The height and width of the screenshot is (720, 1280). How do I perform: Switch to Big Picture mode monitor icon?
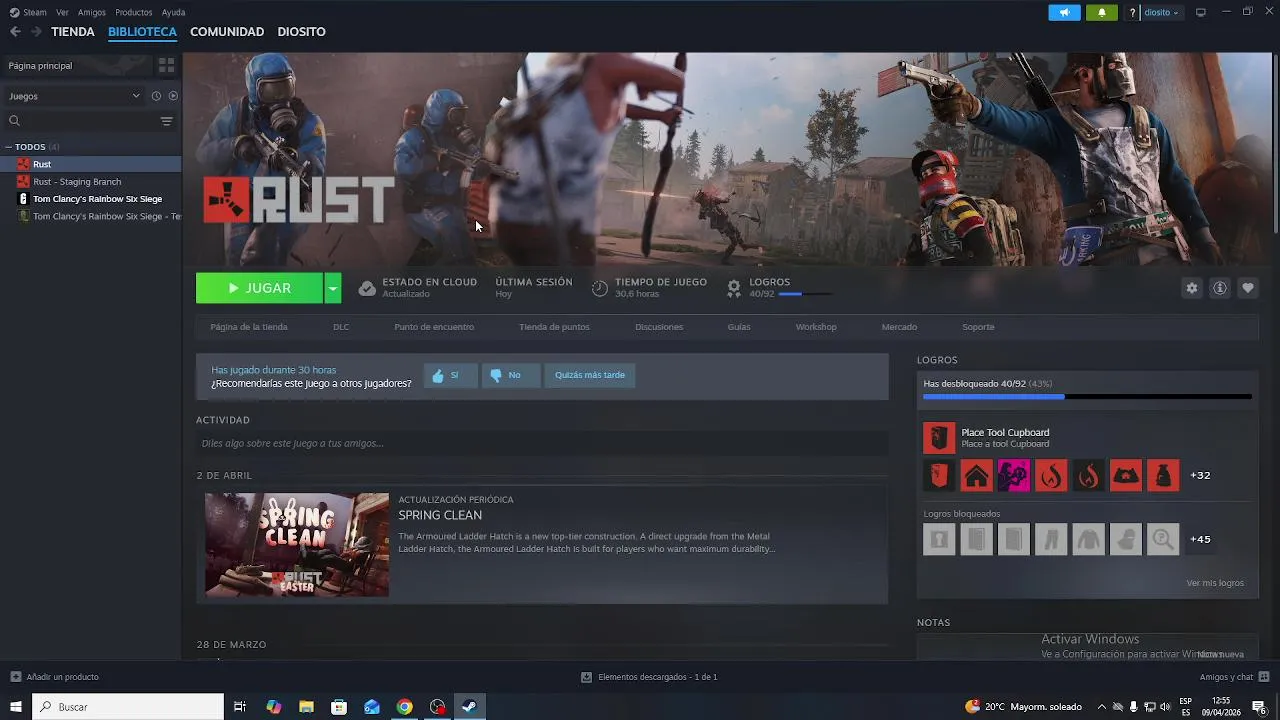pos(1201,12)
